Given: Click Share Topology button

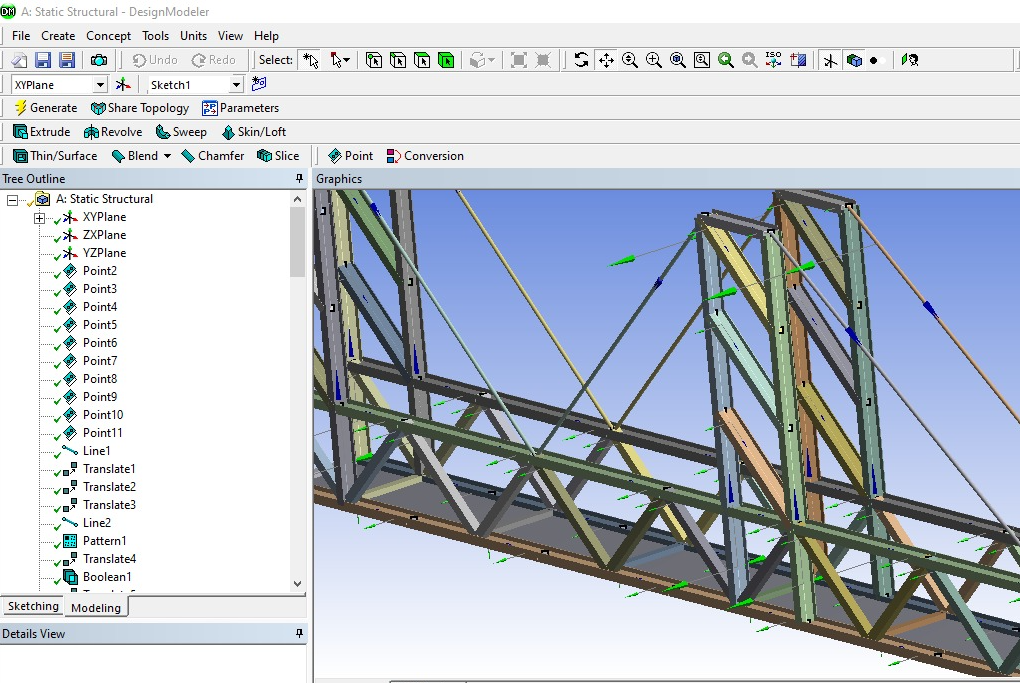Looking at the screenshot, I should click(140, 108).
